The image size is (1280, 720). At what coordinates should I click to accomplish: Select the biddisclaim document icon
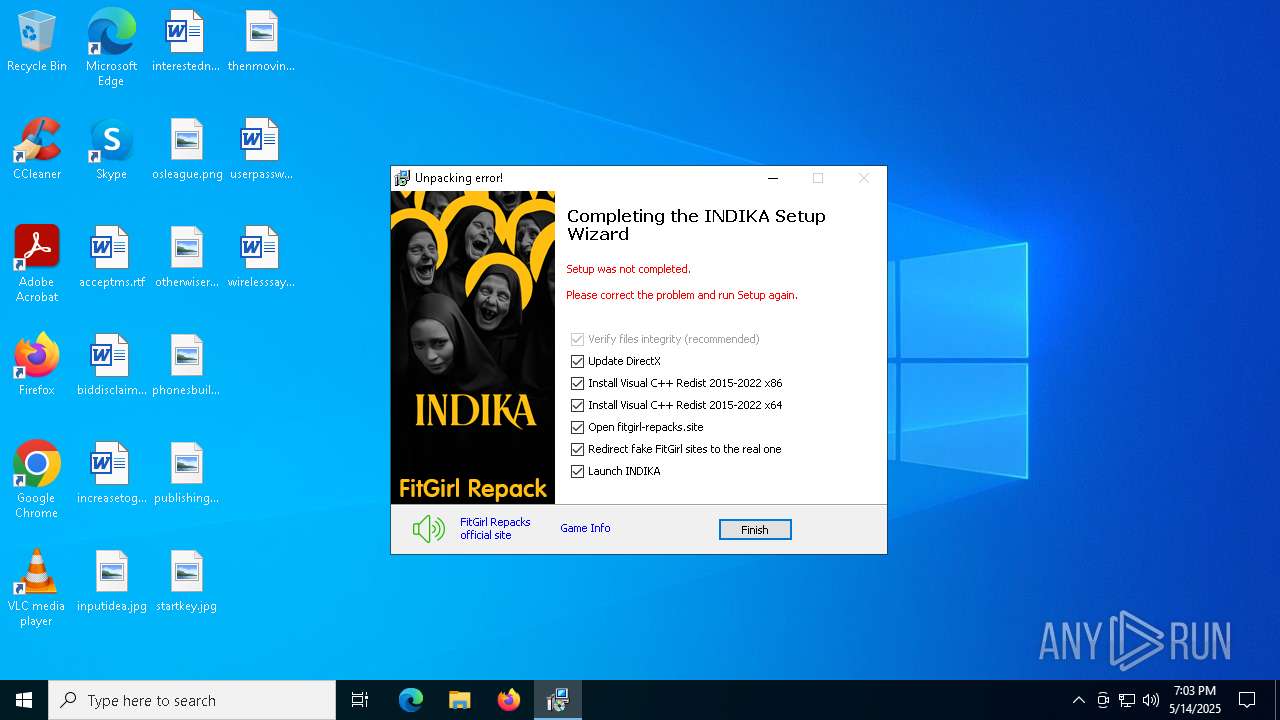coord(111,365)
